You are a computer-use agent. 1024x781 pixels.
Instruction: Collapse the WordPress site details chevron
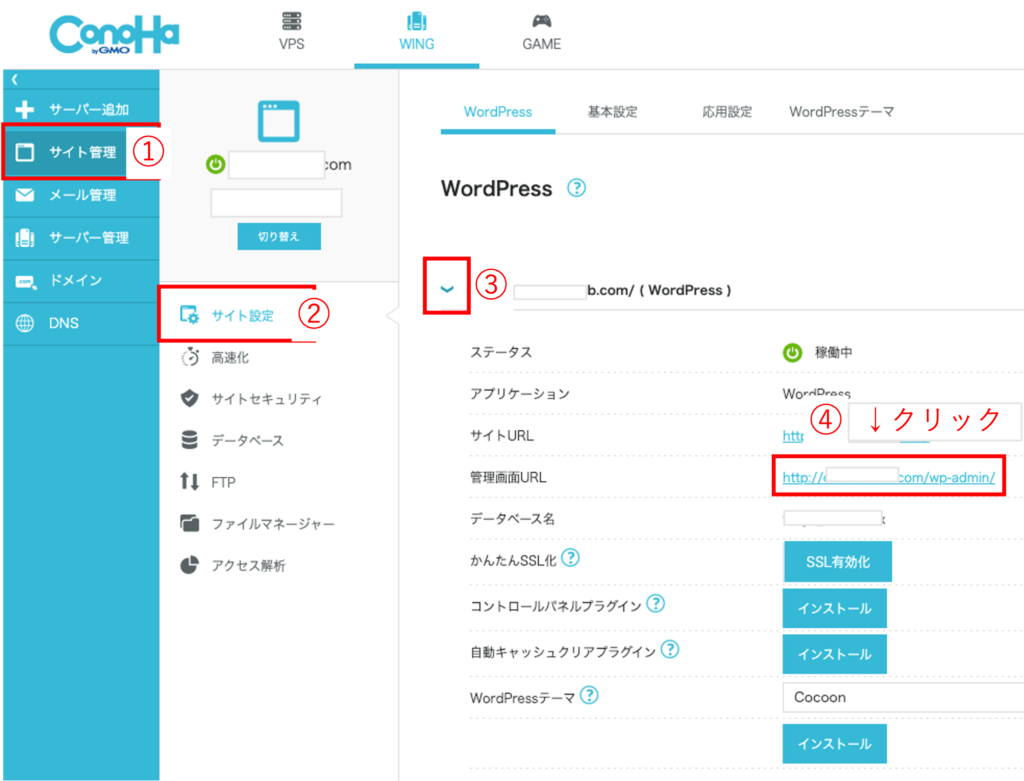pos(447,288)
